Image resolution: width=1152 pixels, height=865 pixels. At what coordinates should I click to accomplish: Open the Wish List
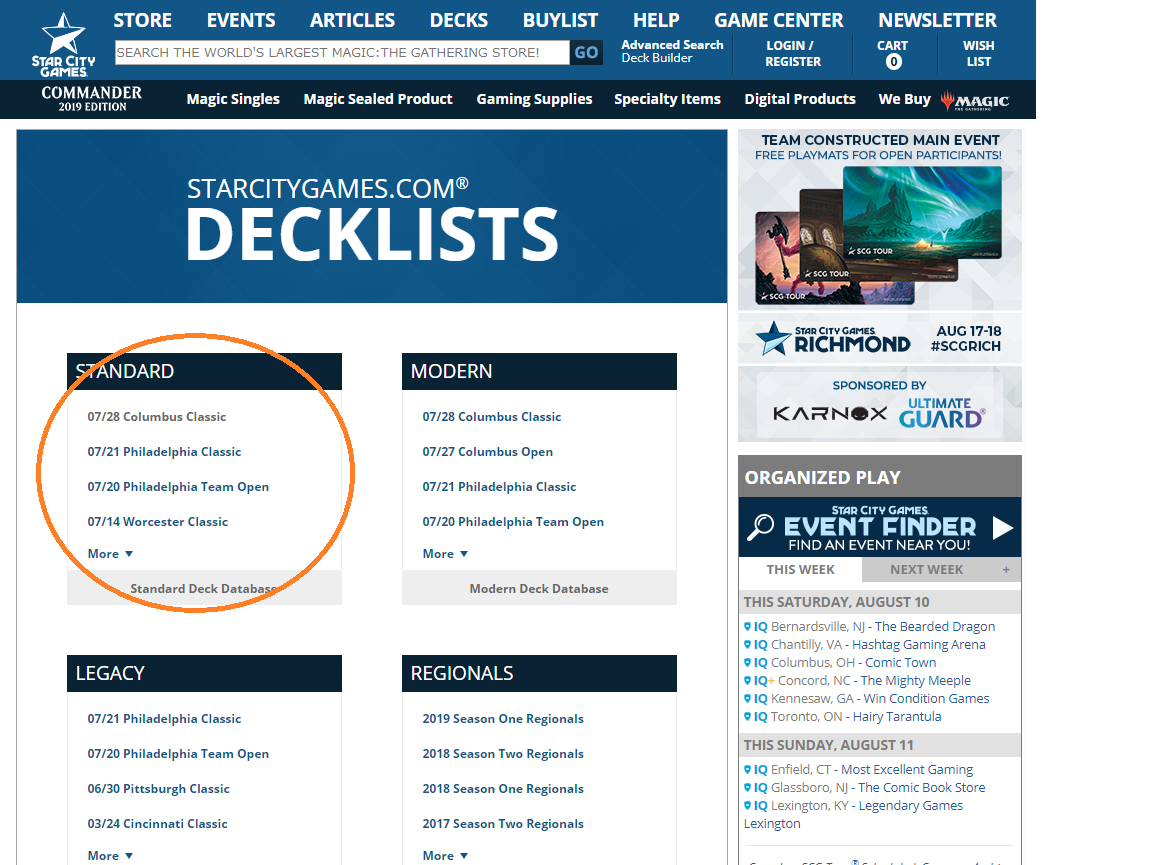coord(979,54)
